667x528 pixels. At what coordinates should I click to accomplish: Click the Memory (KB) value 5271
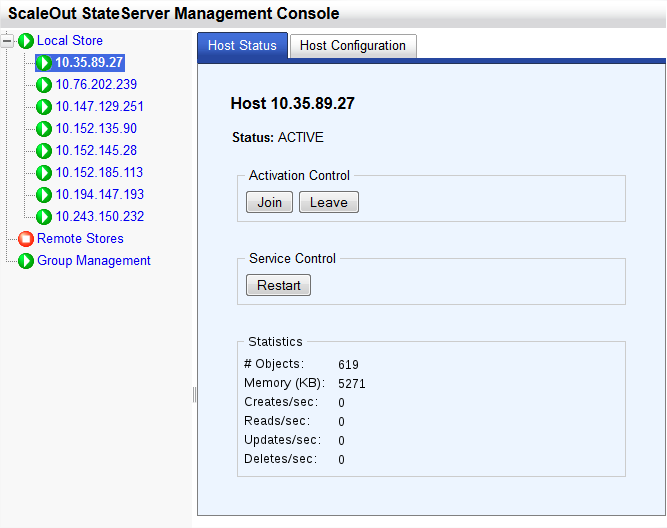pos(352,384)
